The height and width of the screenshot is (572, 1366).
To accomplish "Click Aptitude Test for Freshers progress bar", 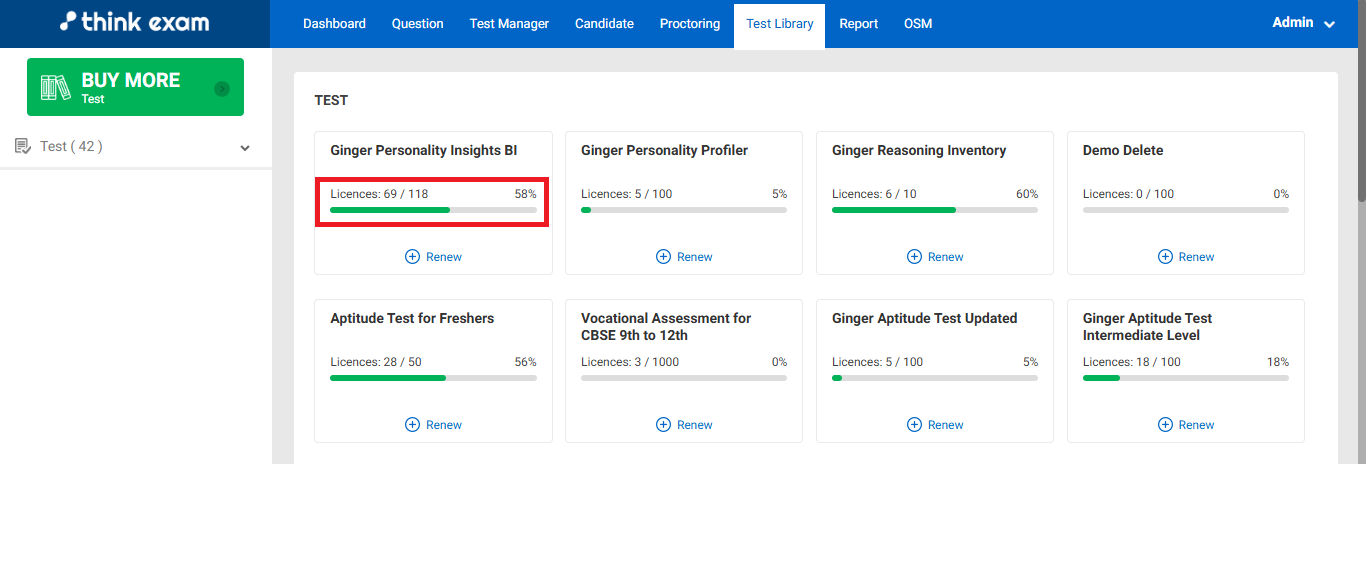I will [x=433, y=378].
